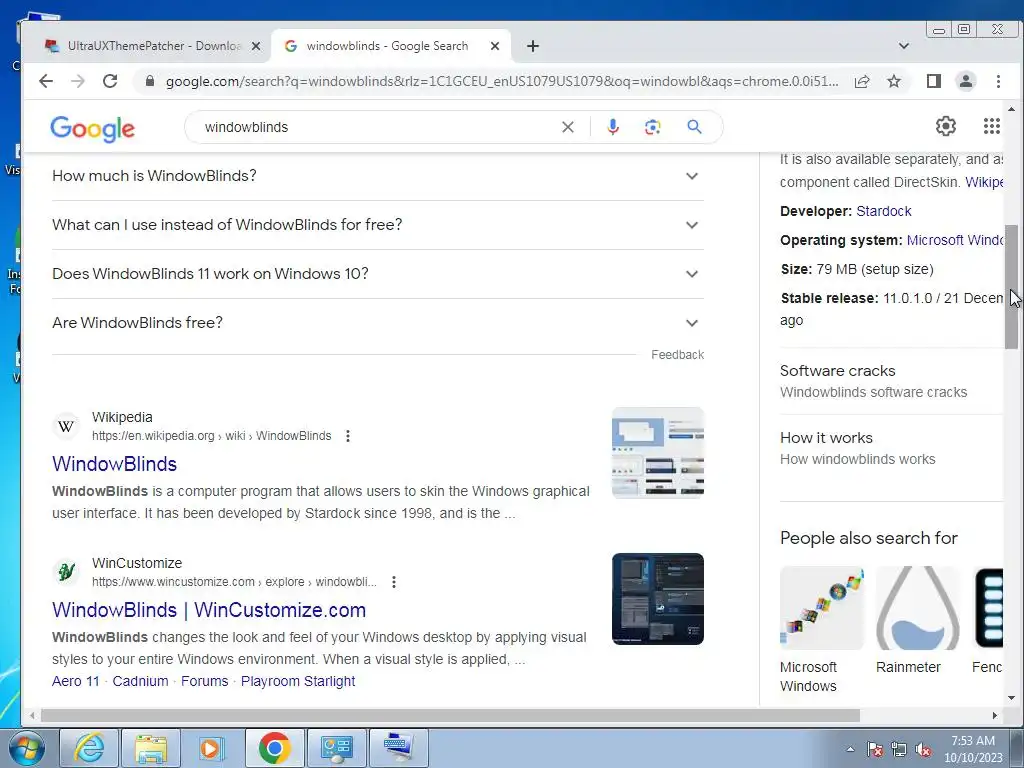
Task: Open the Chrome profile avatar
Action: click(966, 81)
